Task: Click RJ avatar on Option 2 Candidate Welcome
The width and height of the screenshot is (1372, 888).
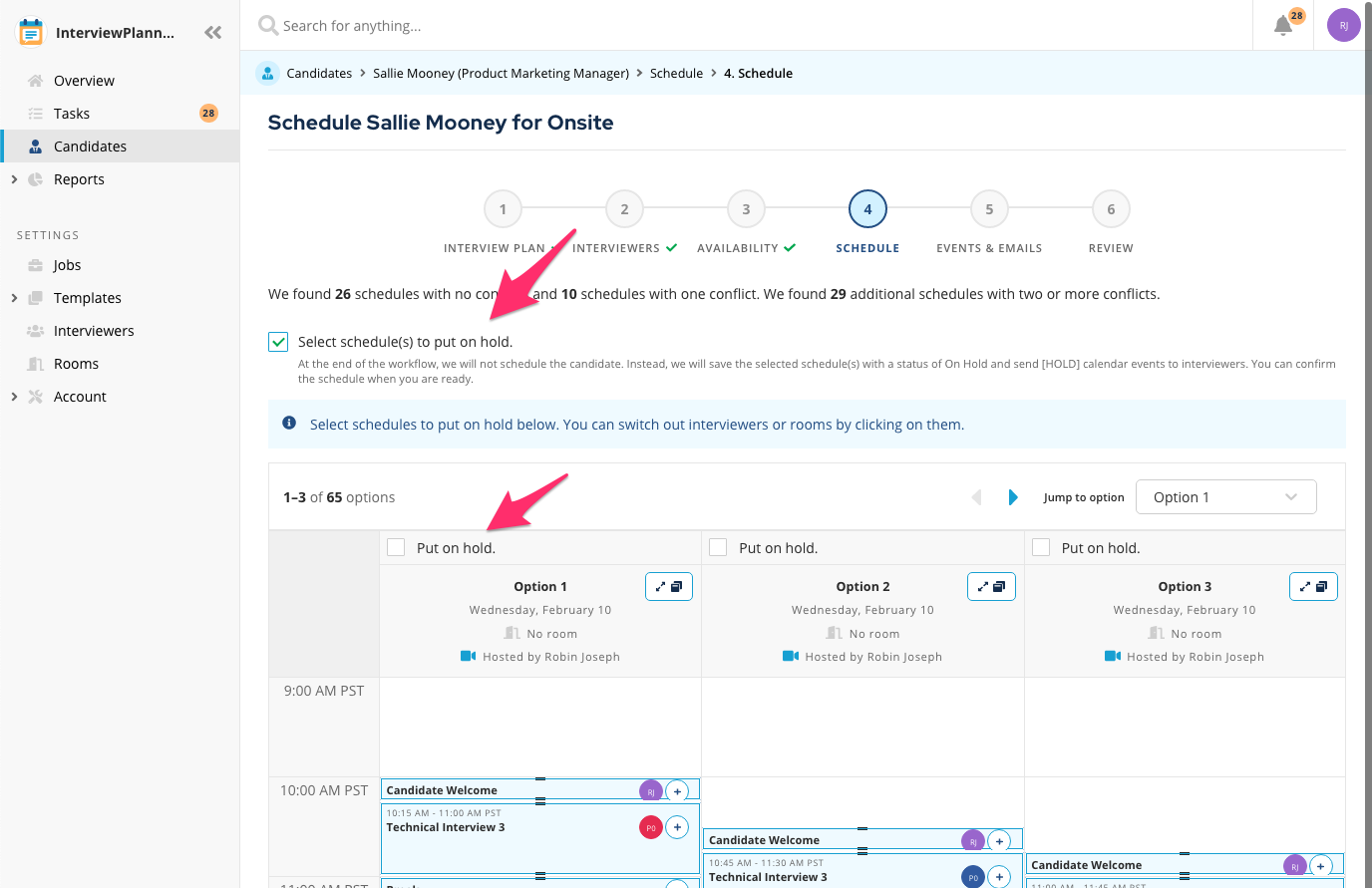Action: [973, 841]
